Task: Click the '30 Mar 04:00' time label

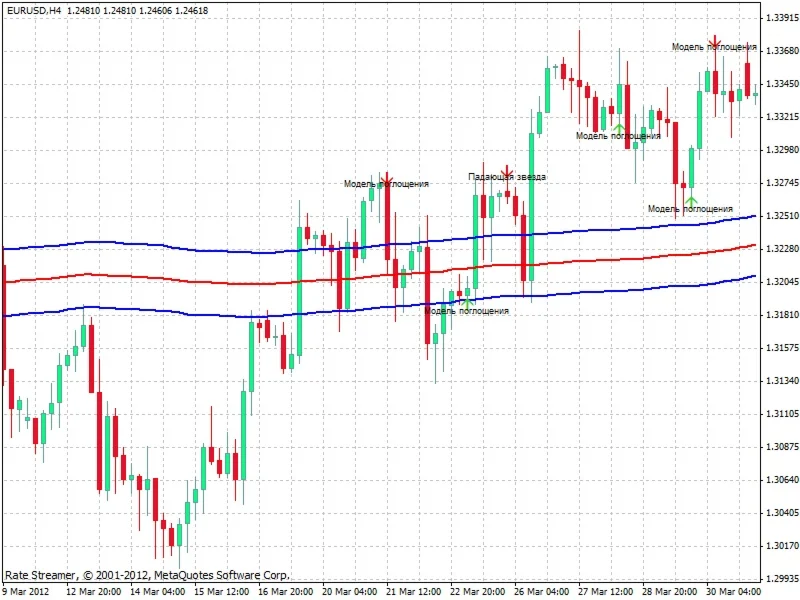Action: point(734,591)
